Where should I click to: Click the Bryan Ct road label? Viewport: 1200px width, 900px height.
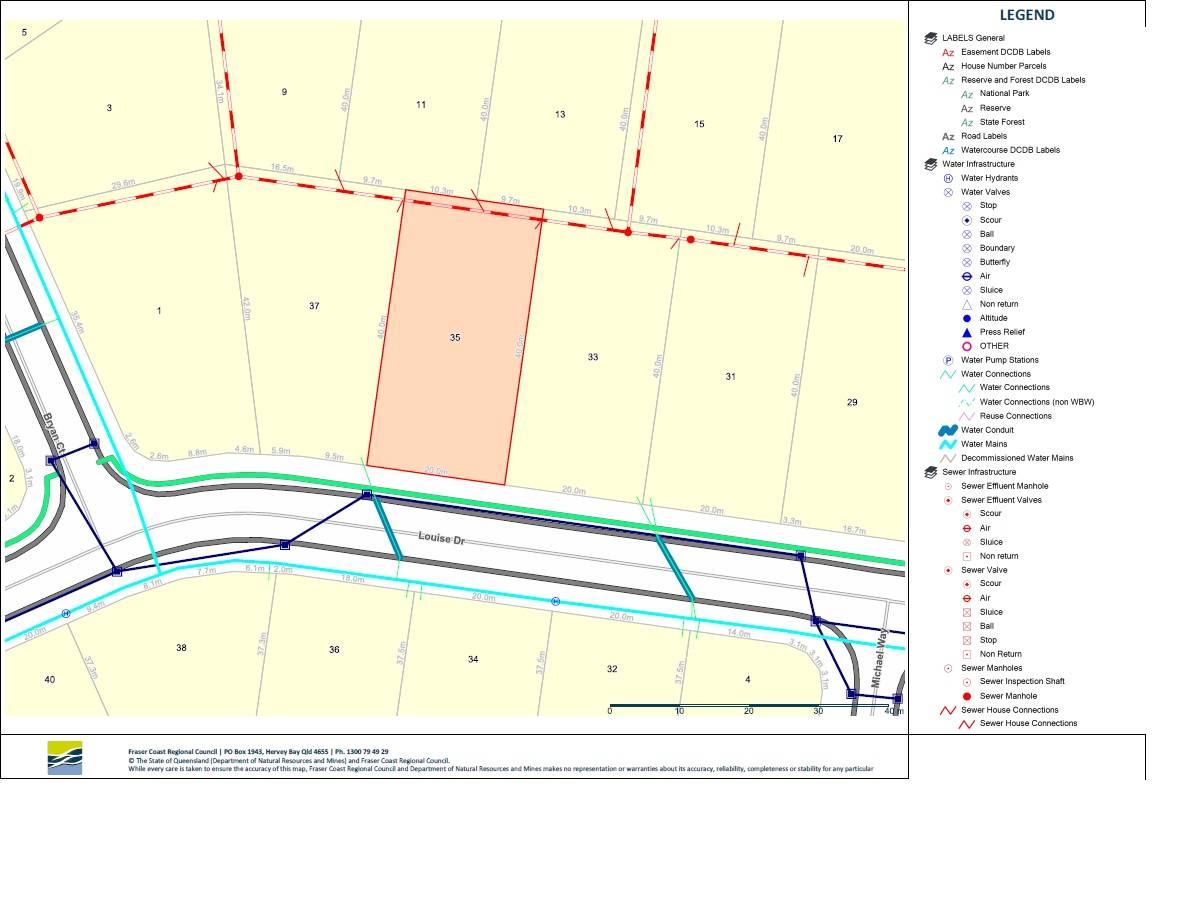pos(53,434)
